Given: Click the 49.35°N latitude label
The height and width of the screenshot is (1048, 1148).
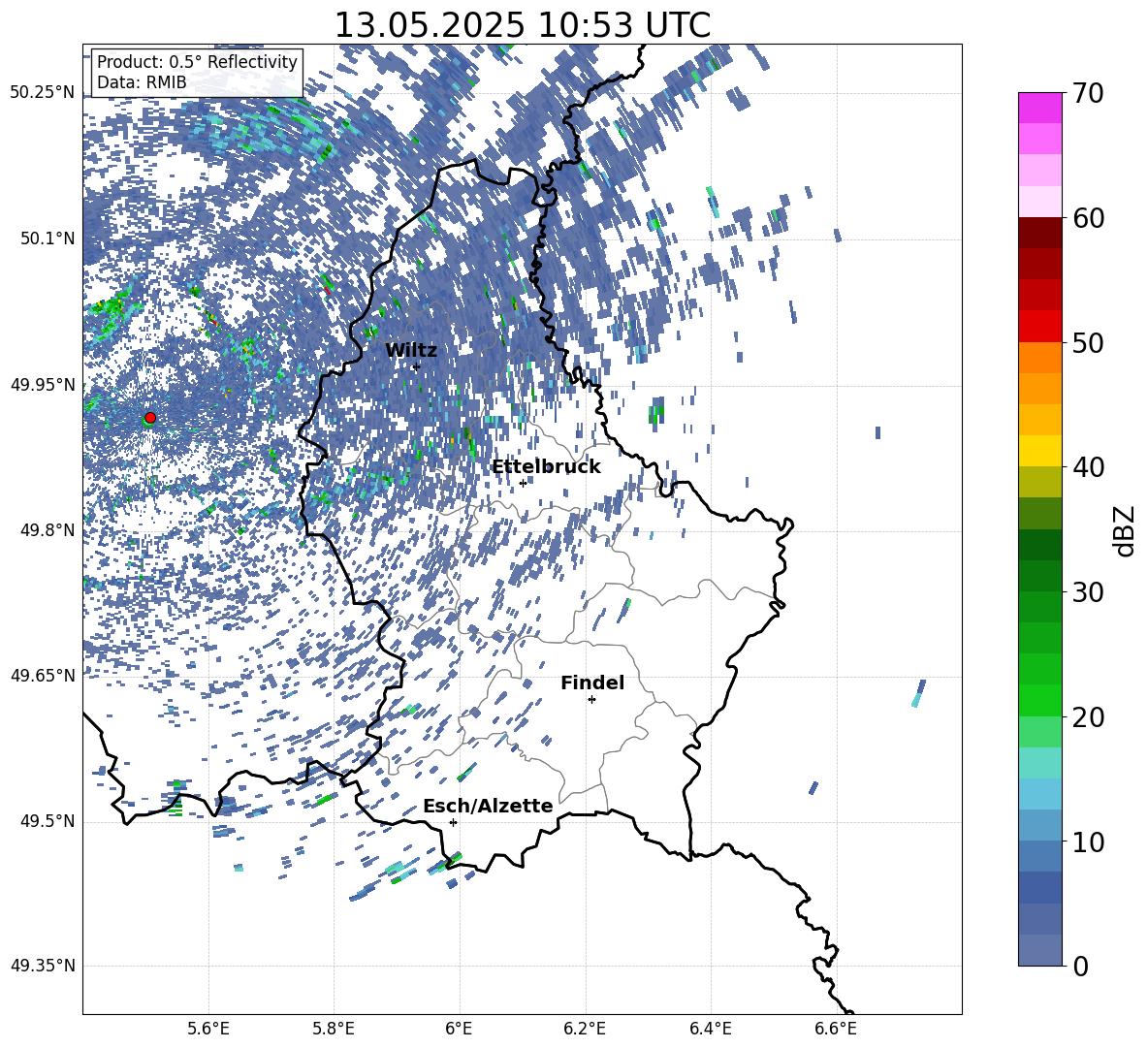Looking at the screenshot, I should pos(43,966).
